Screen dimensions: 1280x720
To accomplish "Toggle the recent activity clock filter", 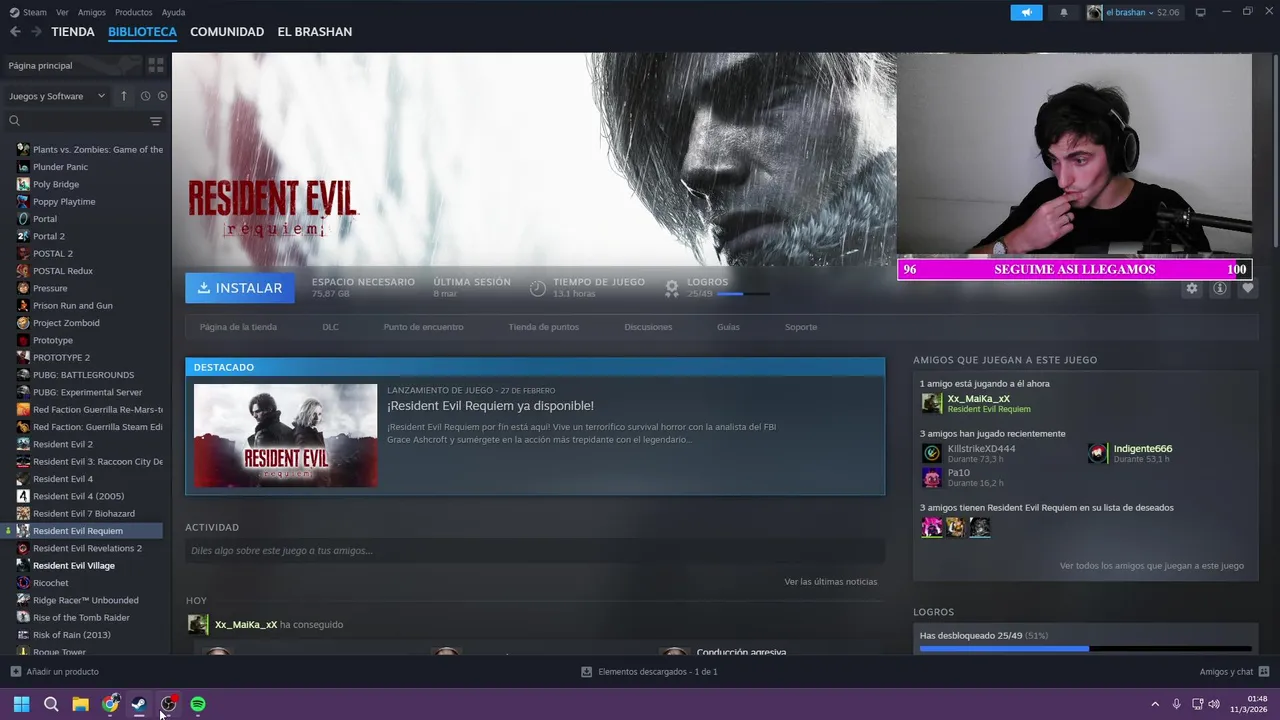I will click(145, 96).
